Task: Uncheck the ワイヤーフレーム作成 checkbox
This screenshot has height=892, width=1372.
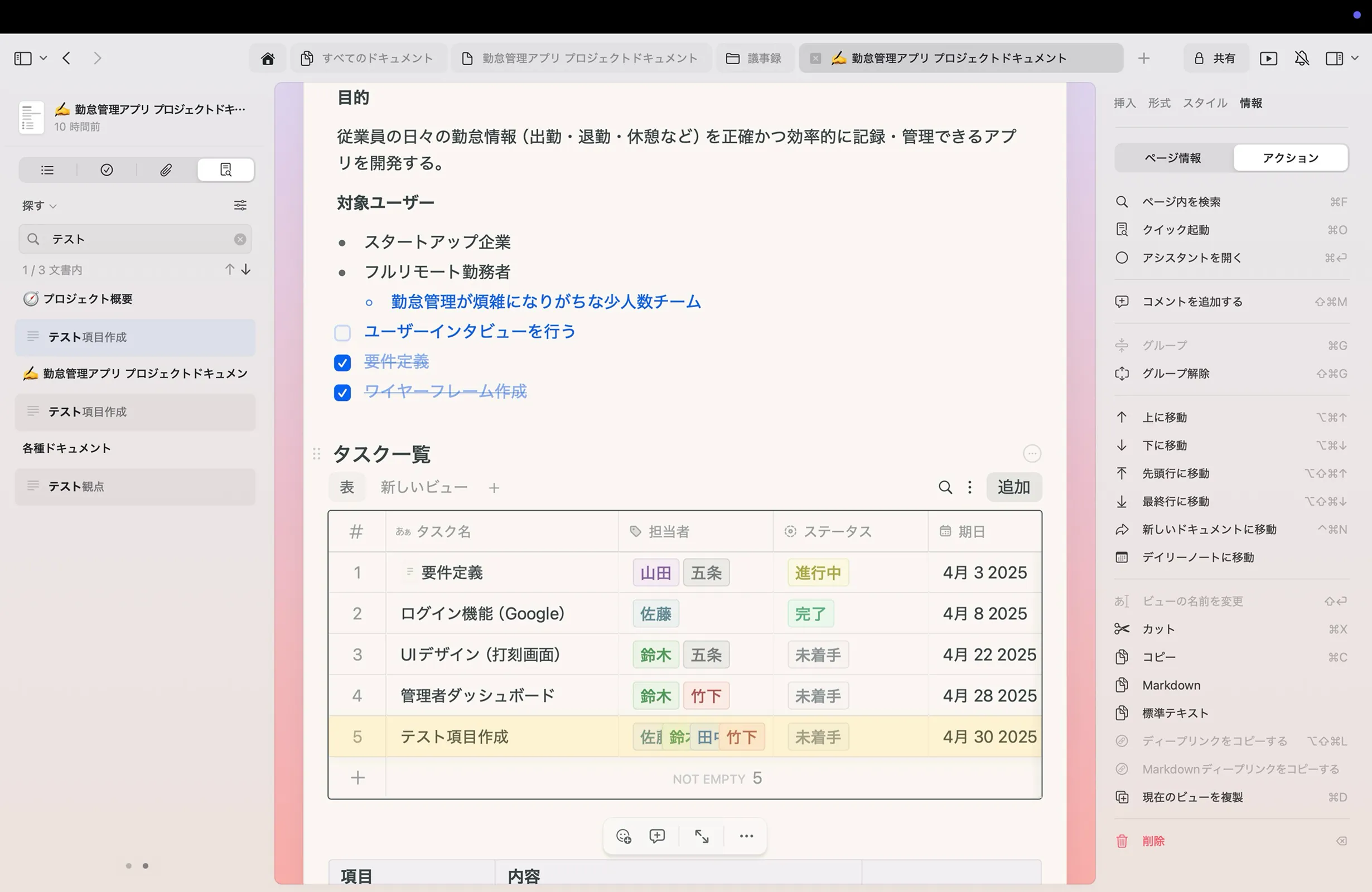Action: click(342, 392)
